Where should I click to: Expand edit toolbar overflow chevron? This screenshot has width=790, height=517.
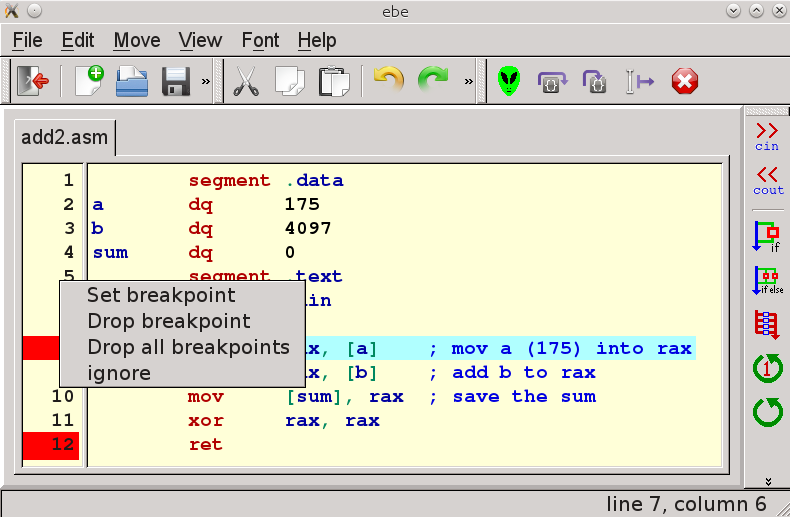click(x=469, y=81)
